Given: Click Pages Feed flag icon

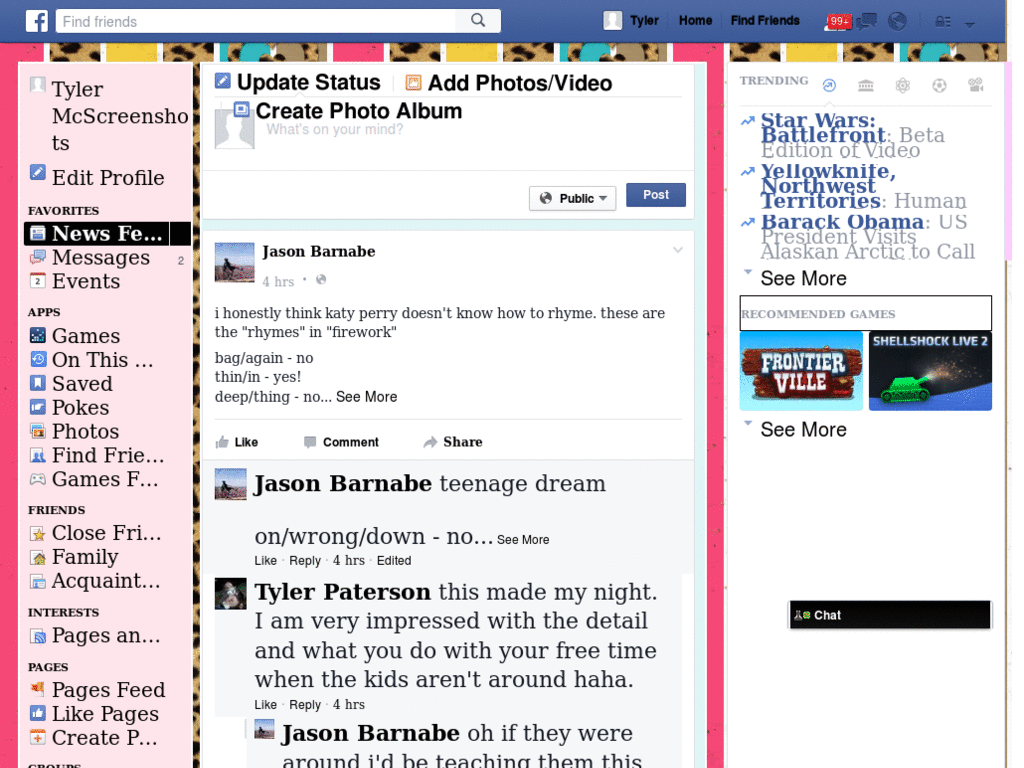Looking at the screenshot, I should (x=38, y=689).
